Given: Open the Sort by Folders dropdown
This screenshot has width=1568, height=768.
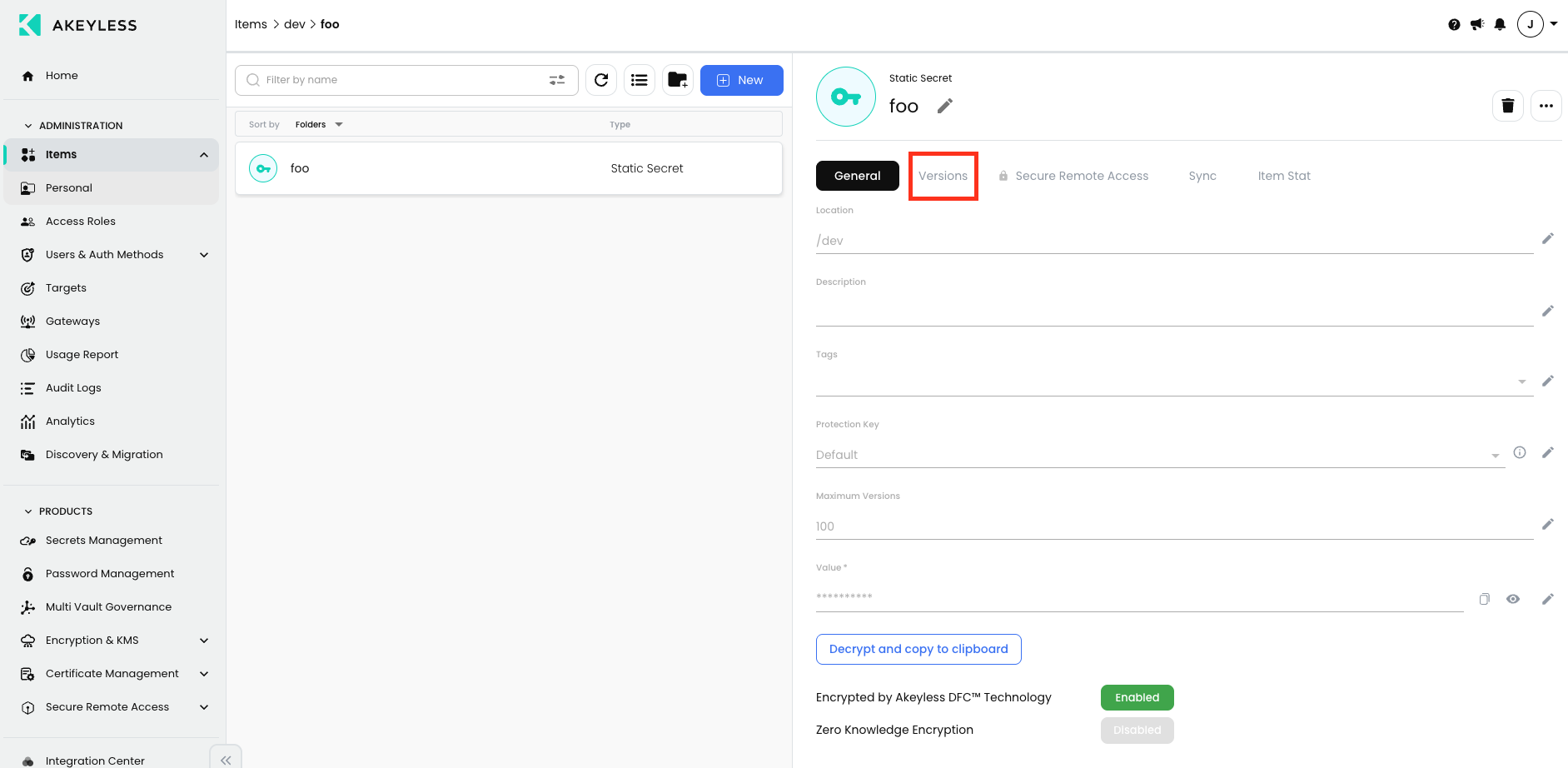Looking at the screenshot, I should (319, 124).
